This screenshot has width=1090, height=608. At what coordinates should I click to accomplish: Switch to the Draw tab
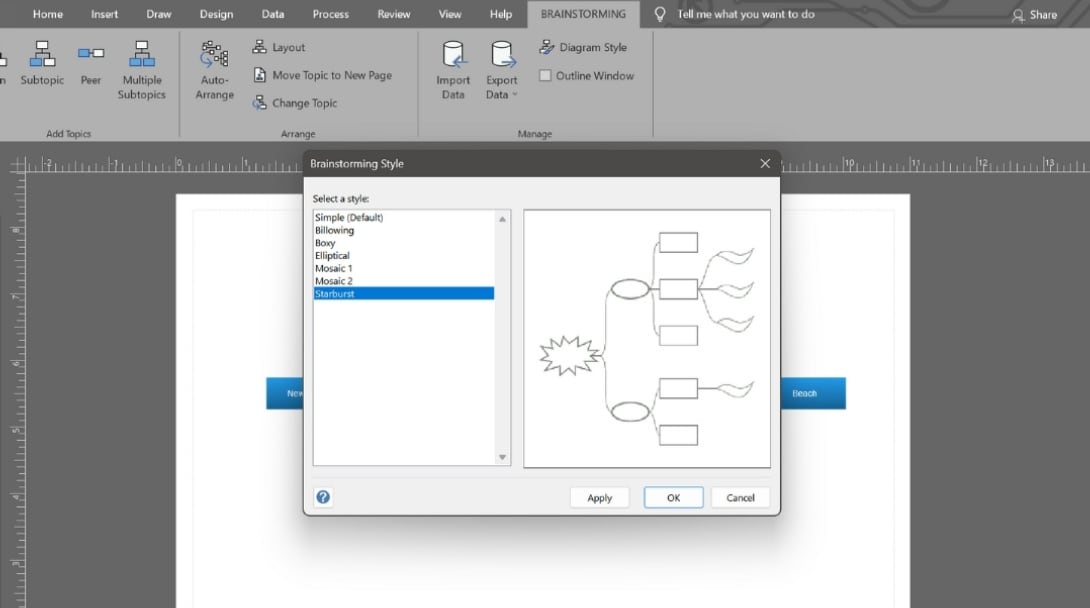(158, 14)
